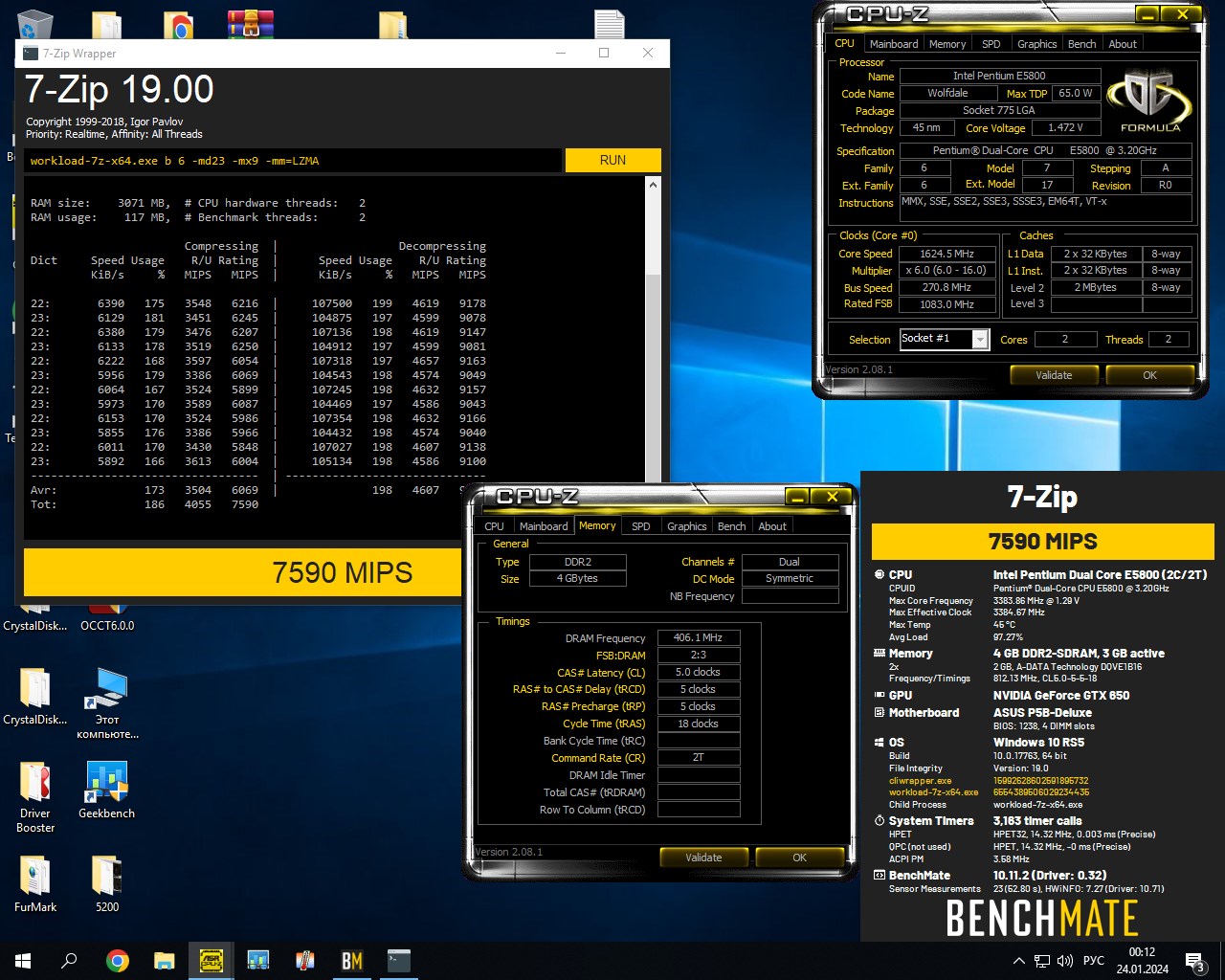Viewport: 1225px width, 980px height.
Task: Click Validate in the CPU-Z memory window
Action: [x=703, y=857]
